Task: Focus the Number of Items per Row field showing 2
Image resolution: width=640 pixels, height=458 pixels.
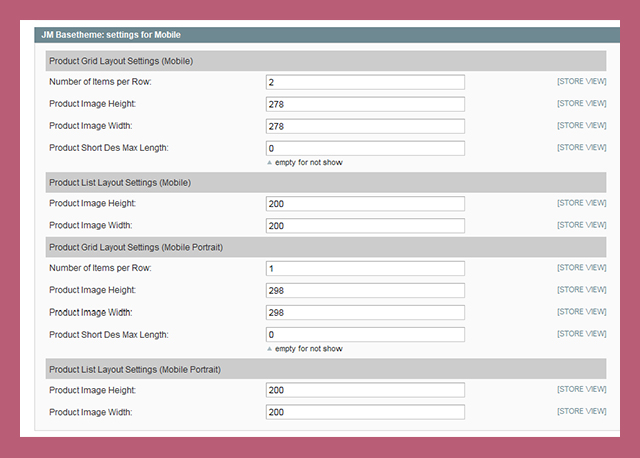Action: pyautogui.click(x=365, y=82)
